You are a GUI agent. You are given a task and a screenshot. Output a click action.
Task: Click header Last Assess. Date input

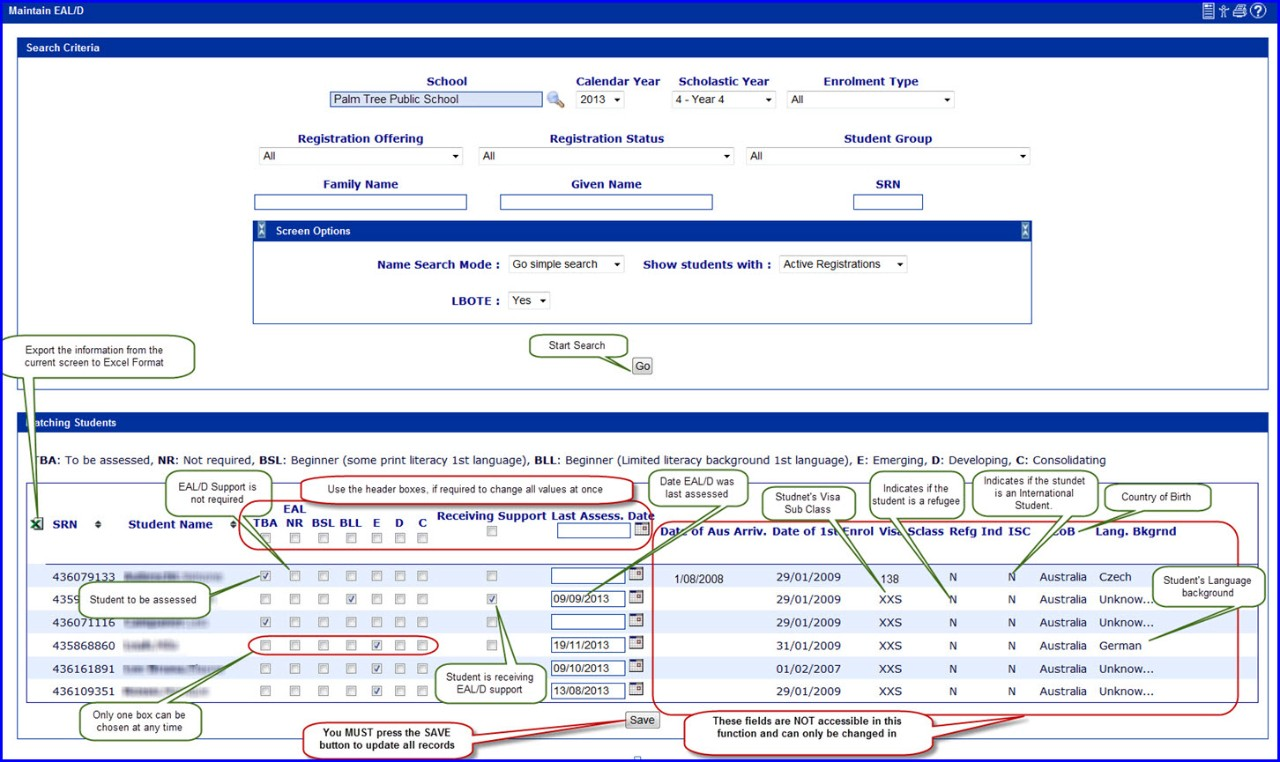594,530
